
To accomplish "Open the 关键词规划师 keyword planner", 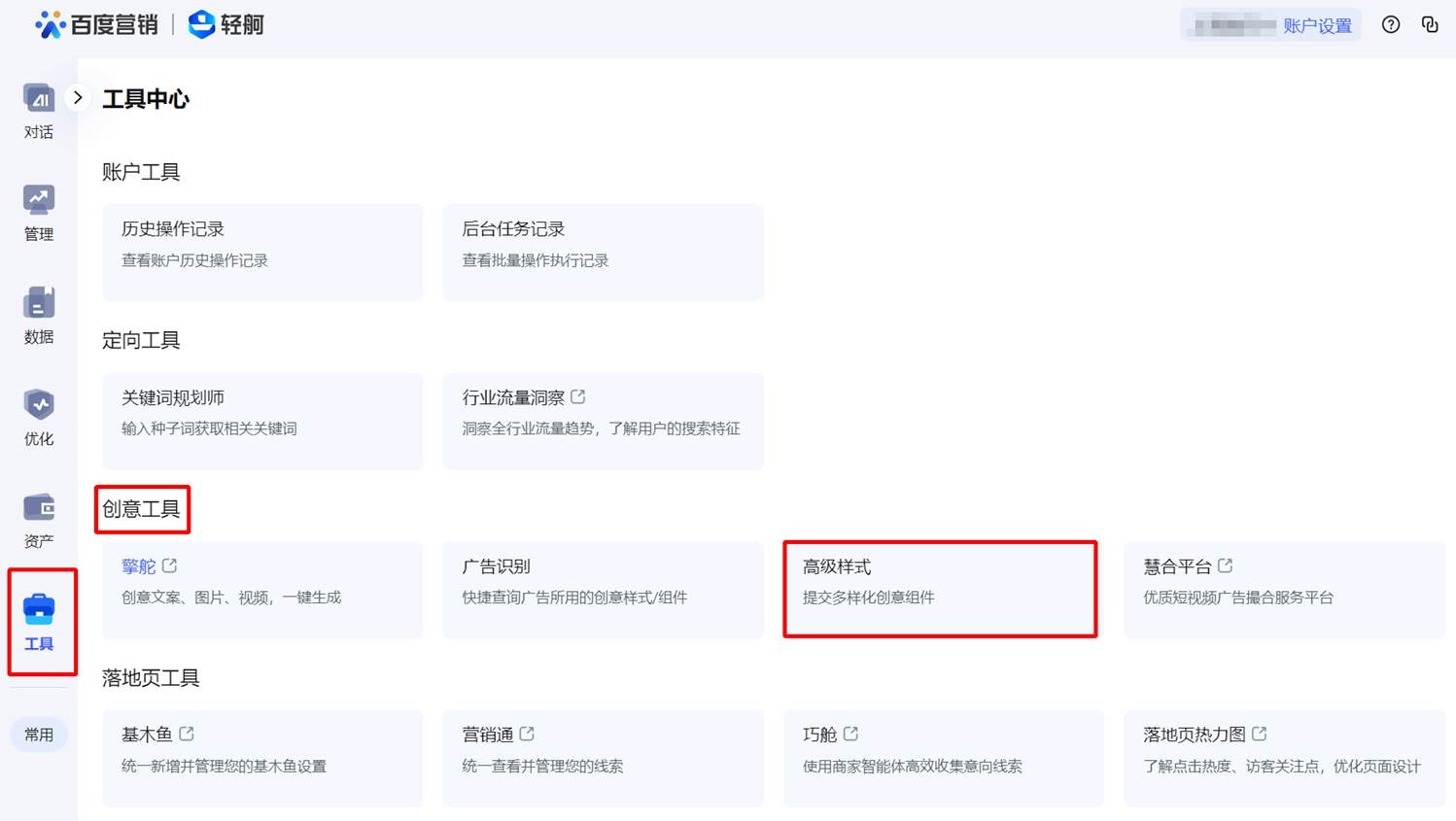I will (262, 421).
